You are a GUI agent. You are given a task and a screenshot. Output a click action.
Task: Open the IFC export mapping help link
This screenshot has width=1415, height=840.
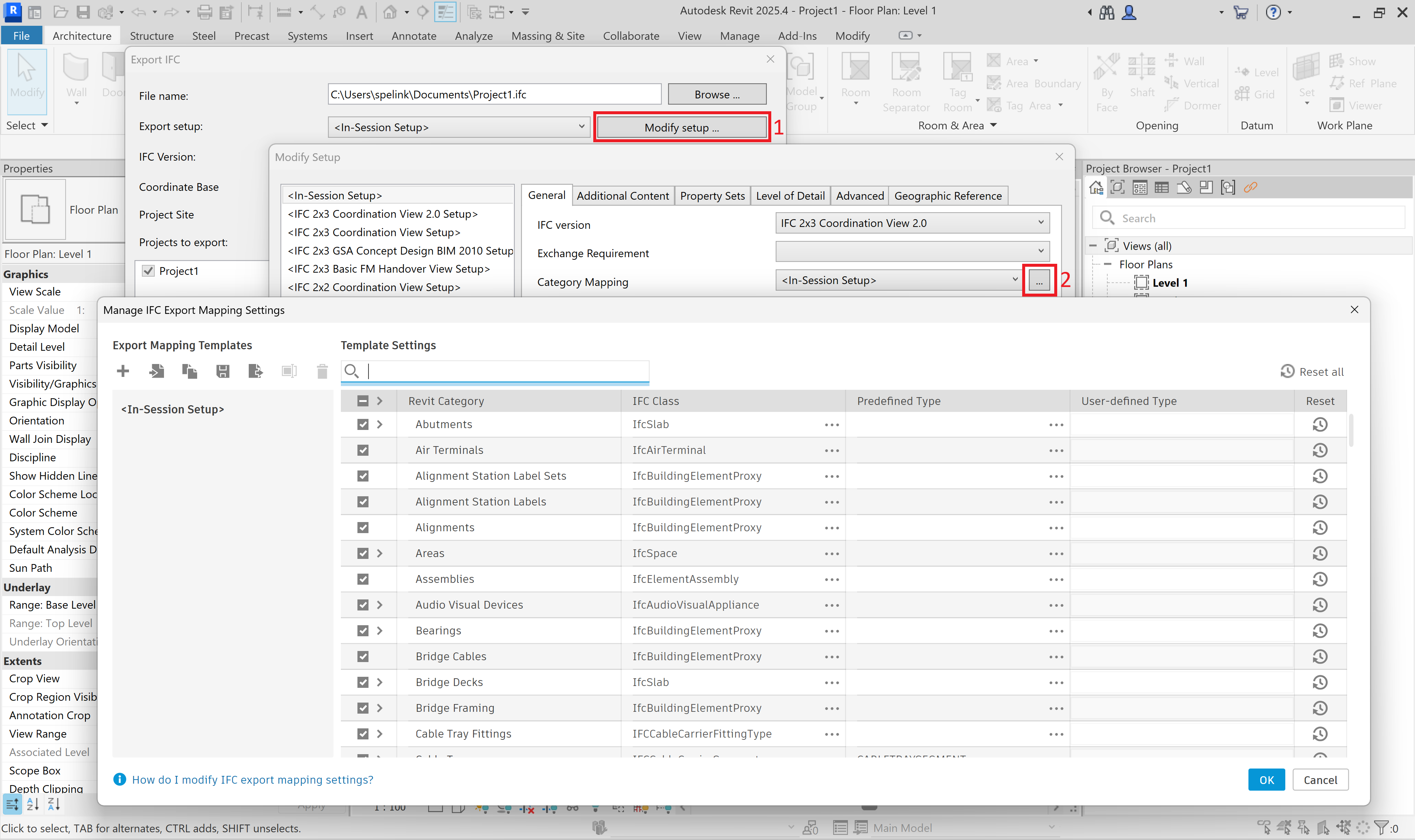[x=252, y=780]
